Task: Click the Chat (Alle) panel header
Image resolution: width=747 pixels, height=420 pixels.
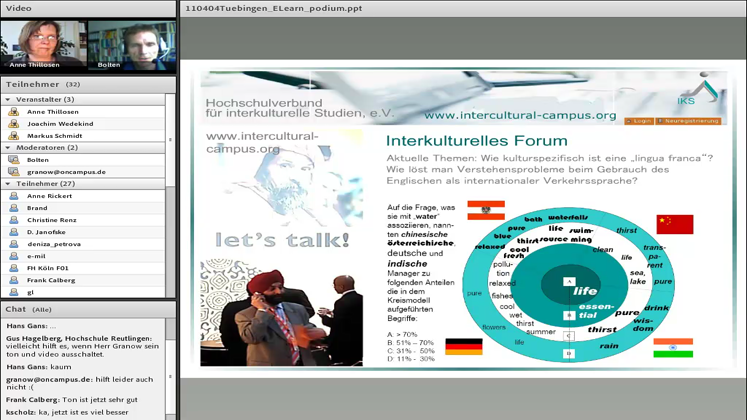Action: point(88,310)
